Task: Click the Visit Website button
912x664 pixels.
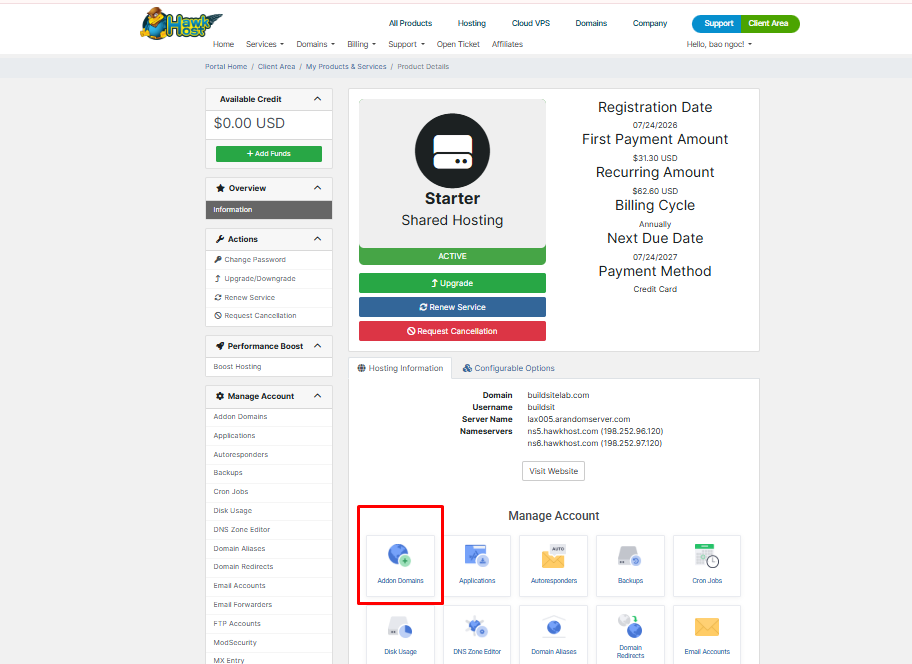Action: pos(553,471)
